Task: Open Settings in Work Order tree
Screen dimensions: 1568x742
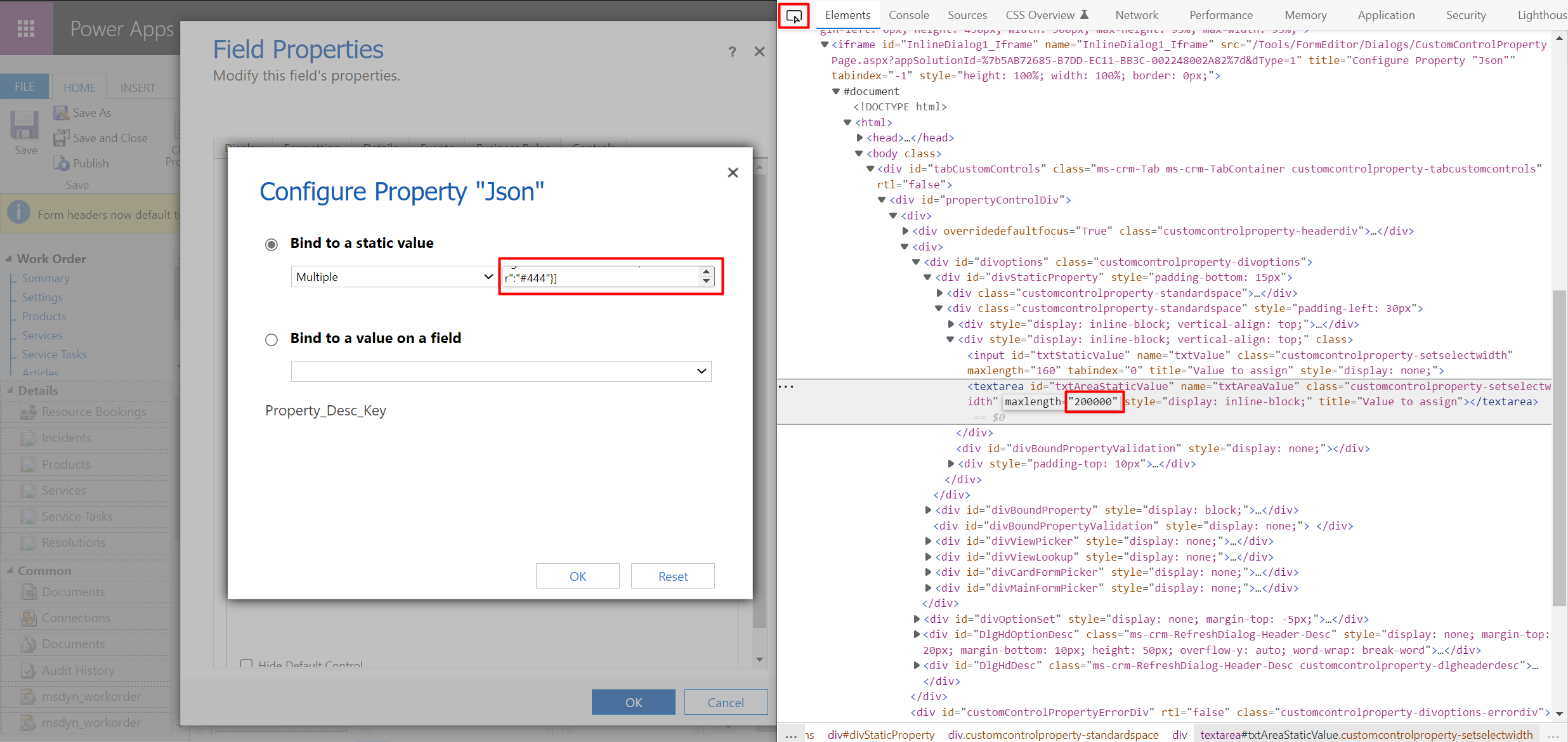Action: click(42, 297)
